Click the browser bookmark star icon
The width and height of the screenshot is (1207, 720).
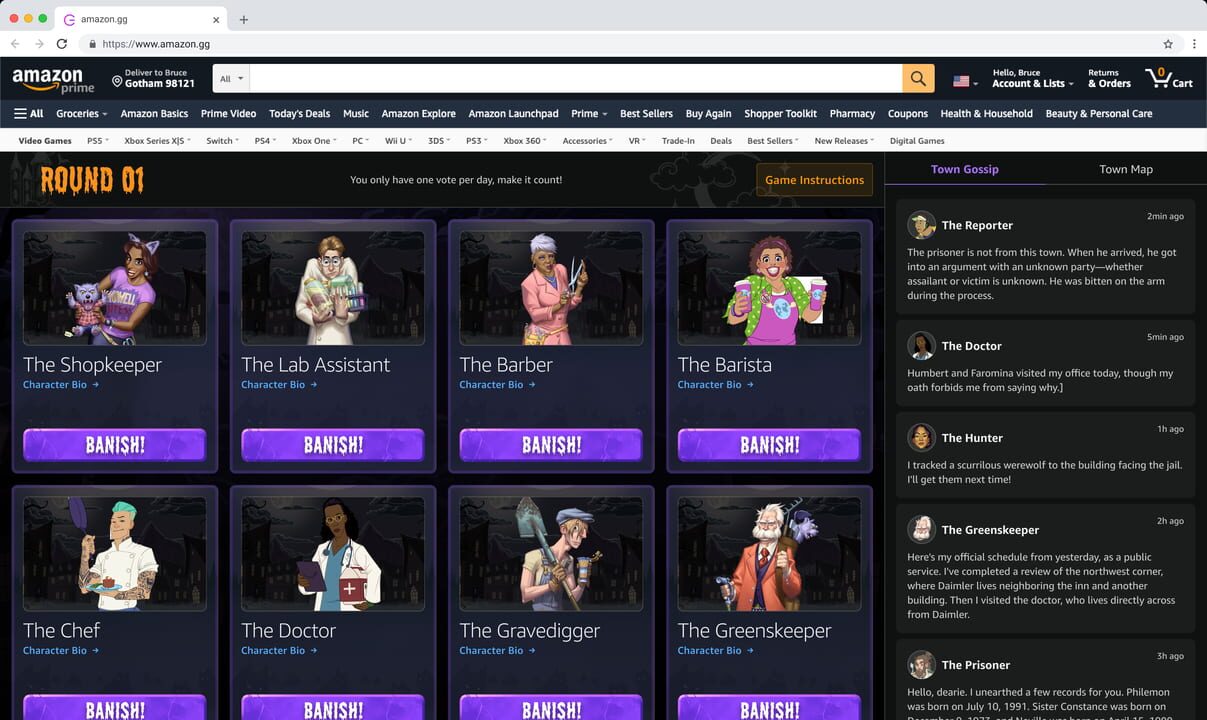coord(1168,43)
